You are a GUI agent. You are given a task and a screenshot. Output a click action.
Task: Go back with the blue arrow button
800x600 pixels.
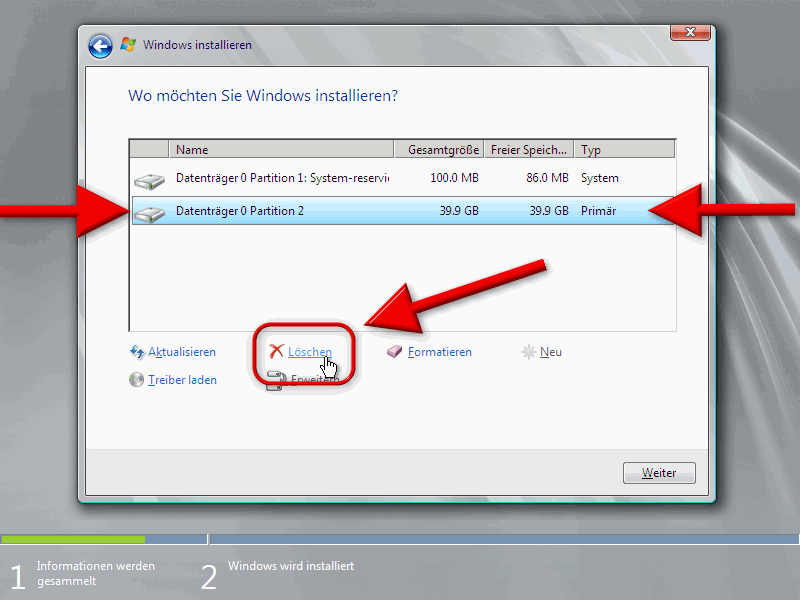pos(101,46)
